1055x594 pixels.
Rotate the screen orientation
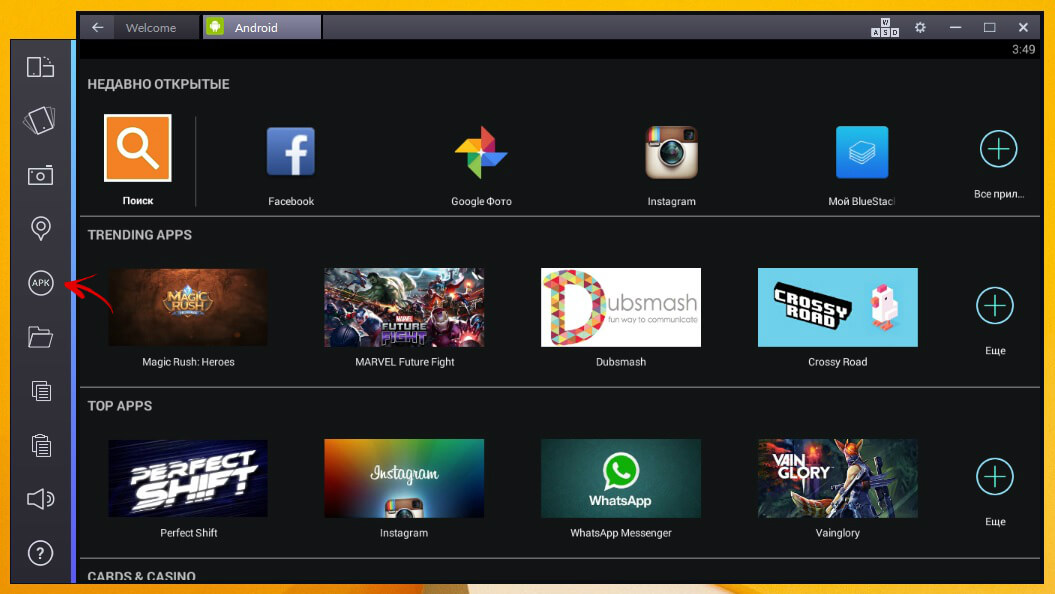point(40,66)
